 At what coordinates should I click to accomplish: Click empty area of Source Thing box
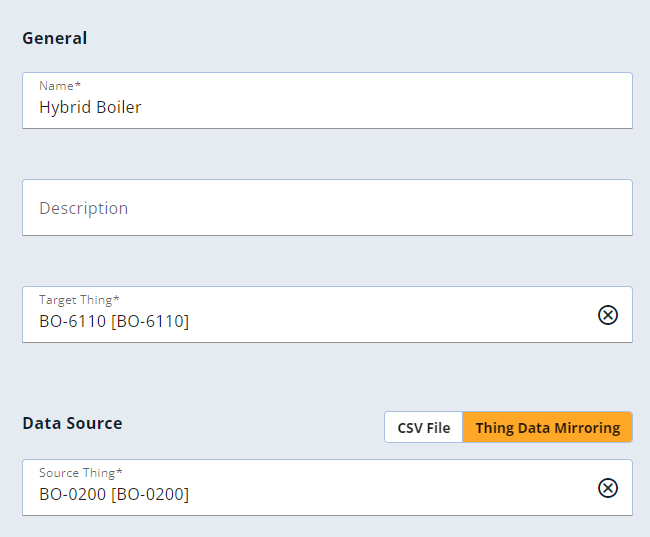coord(392,489)
